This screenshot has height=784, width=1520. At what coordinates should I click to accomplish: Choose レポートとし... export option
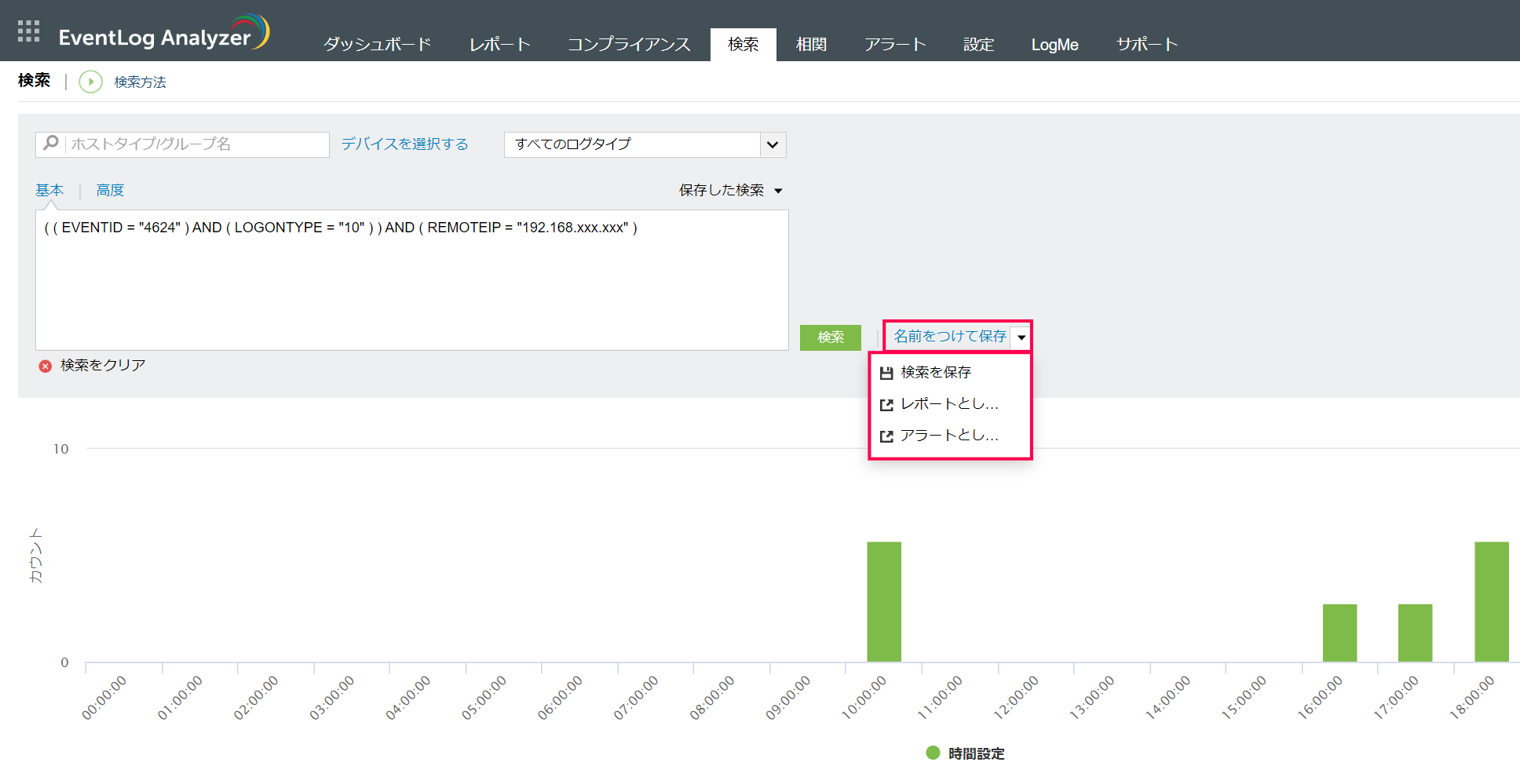948,404
